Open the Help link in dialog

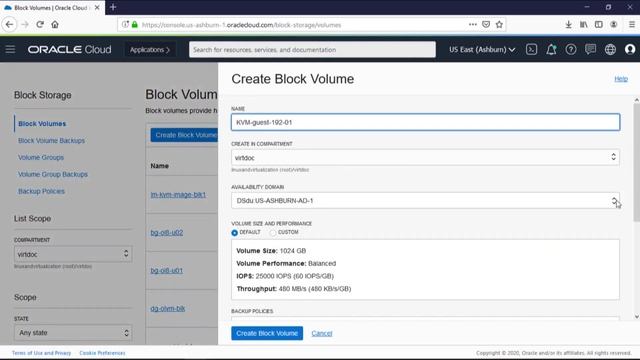(621, 79)
